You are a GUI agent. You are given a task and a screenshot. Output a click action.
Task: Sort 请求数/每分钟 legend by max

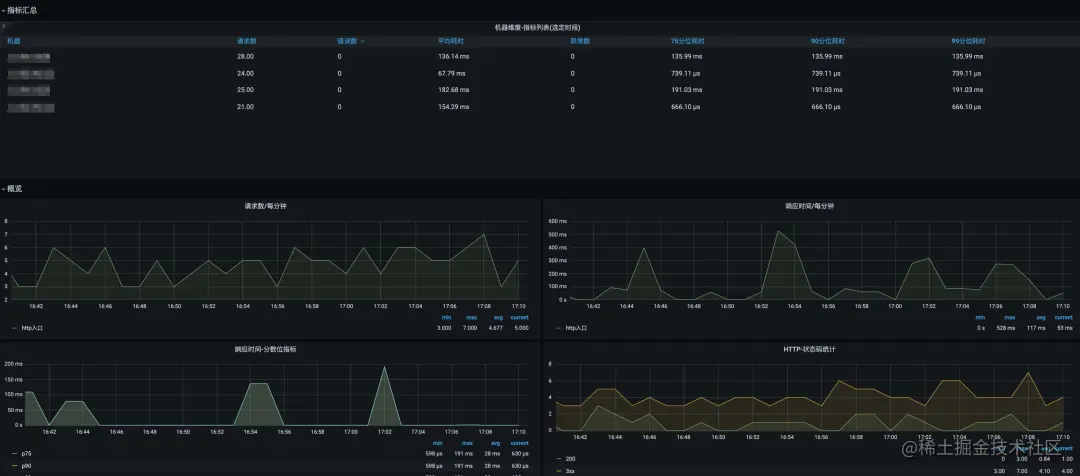pyautogui.click(x=472, y=318)
